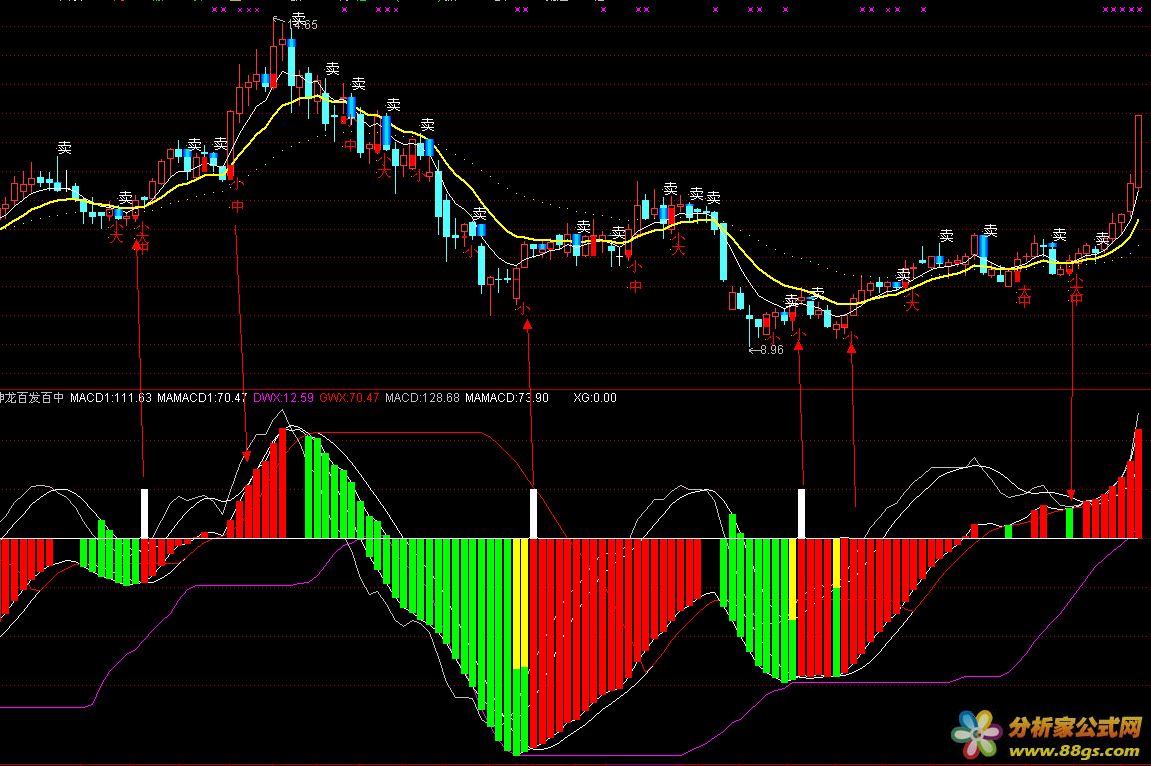Screen dimensions: 1151x766
Task: Click the MAMACD:73.90 value label
Action: click(x=506, y=398)
